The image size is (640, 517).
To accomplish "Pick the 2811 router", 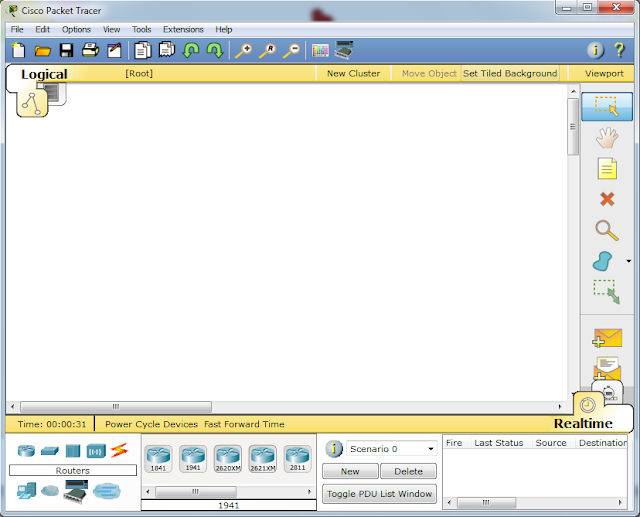I will [298, 459].
